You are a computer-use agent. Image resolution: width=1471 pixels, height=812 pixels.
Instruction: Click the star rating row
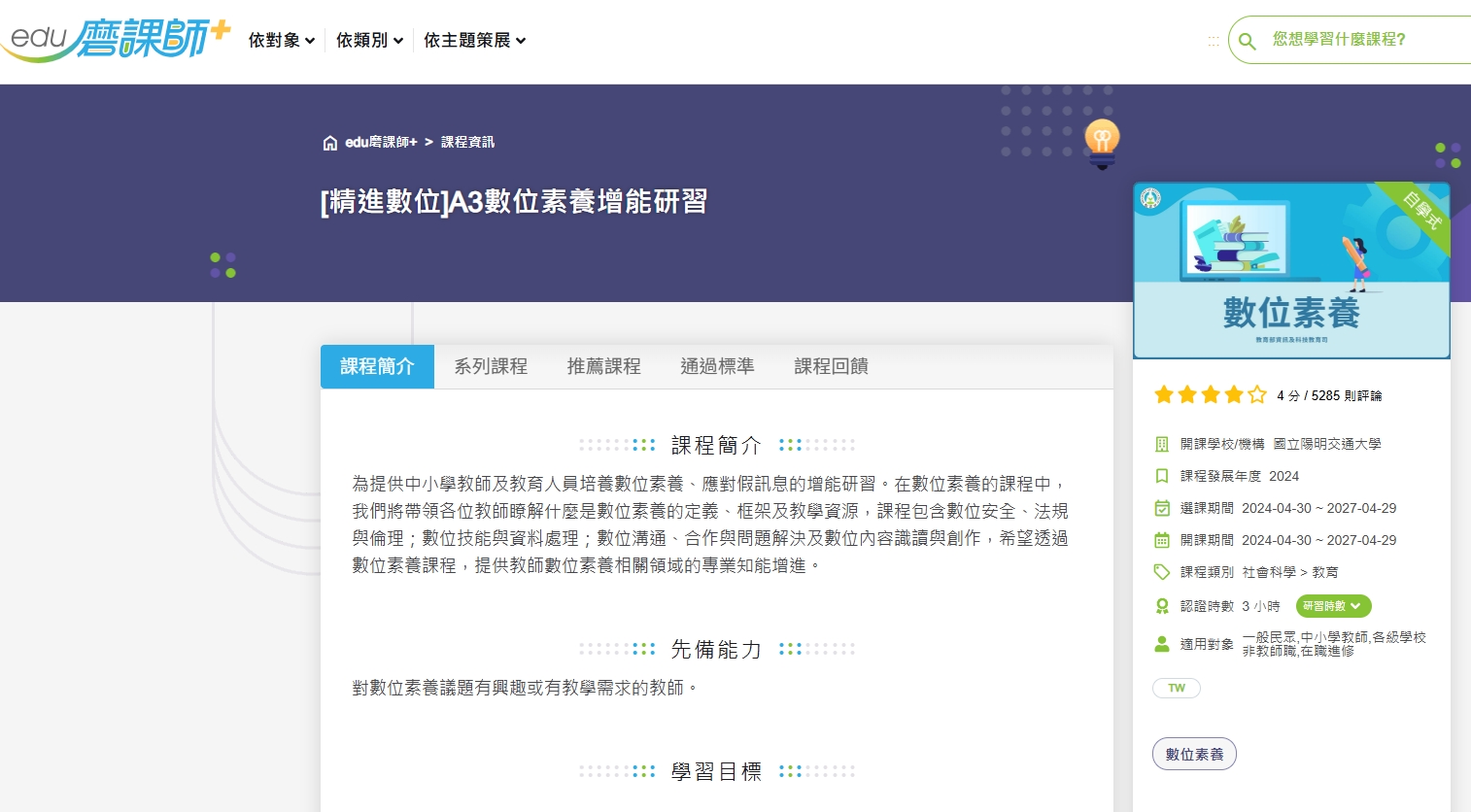pyautogui.click(x=1210, y=394)
